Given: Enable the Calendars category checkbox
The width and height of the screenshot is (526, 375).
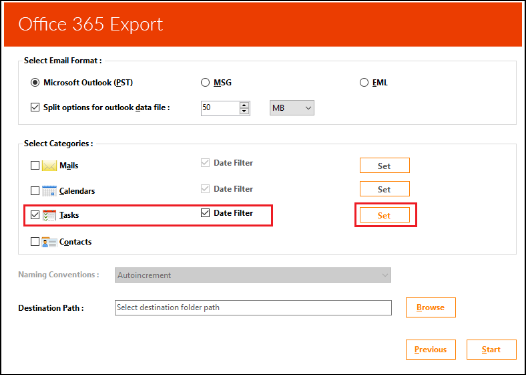Looking at the screenshot, I should pos(35,191).
